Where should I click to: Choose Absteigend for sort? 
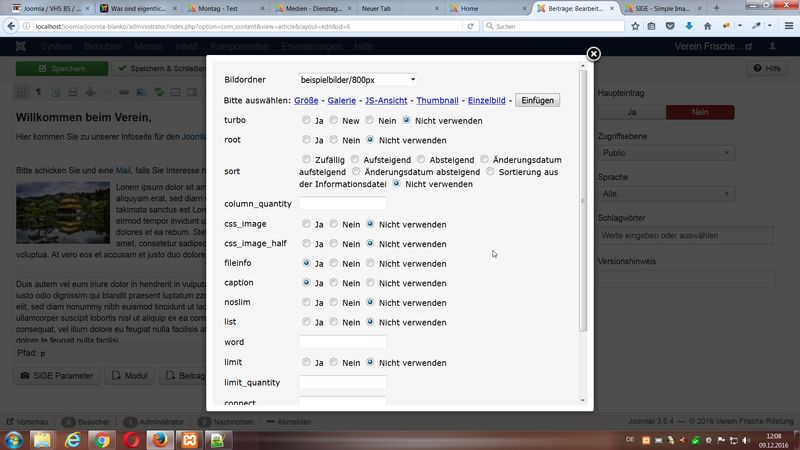pyautogui.click(x=421, y=159)
